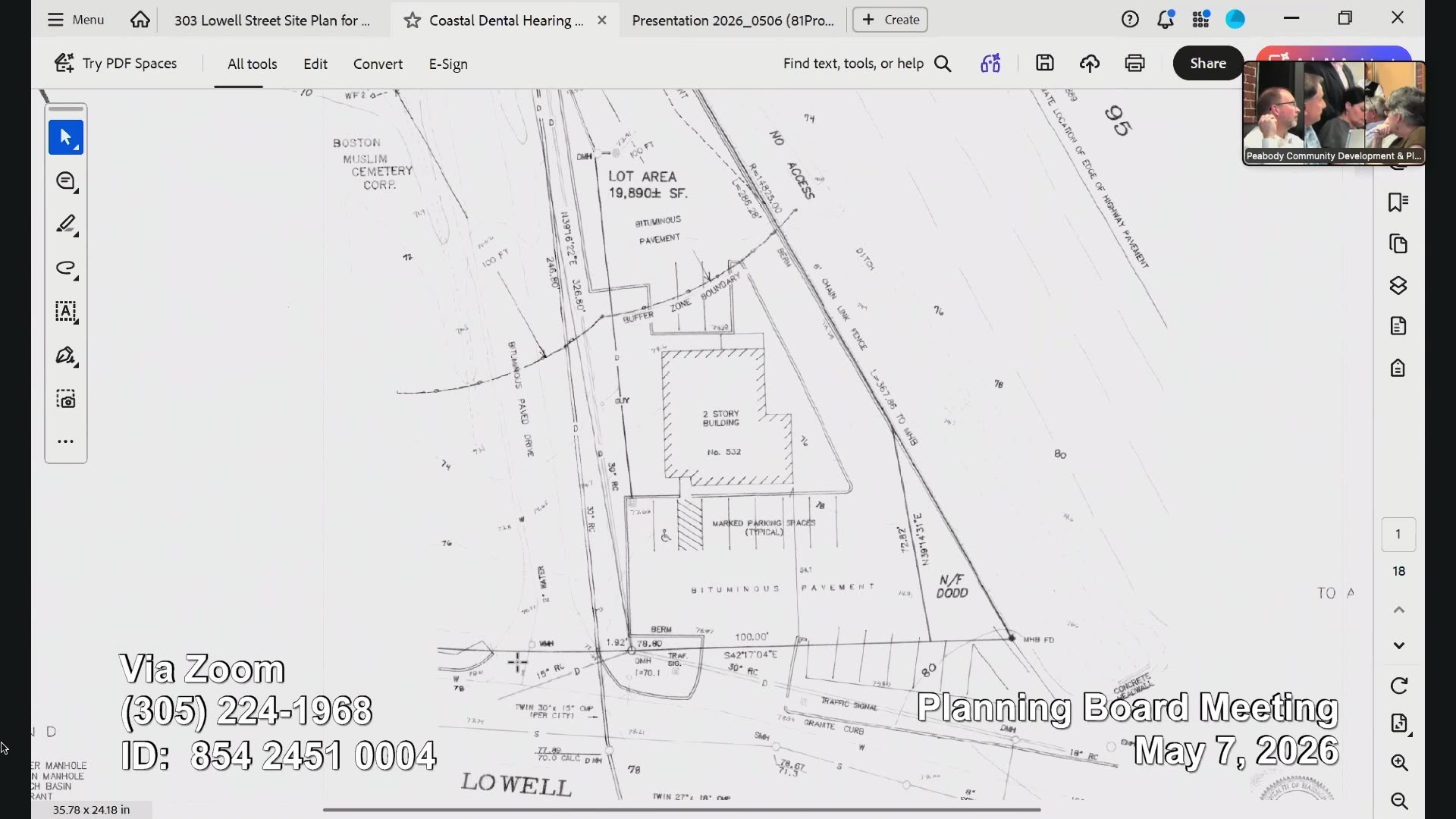Image resolution: width=1456 pixels, height=819 pixels.
Task: Select the arrow Selection tool
Action: point(66,137)
